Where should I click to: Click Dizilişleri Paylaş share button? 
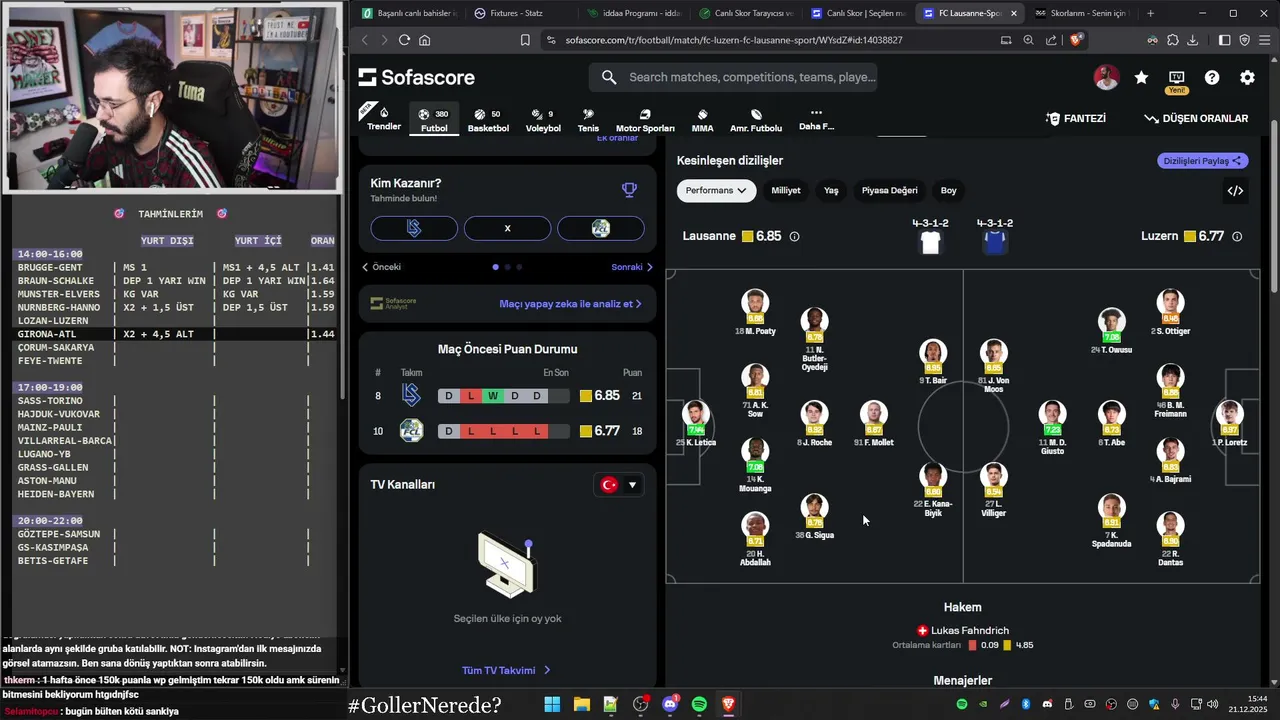(x=1203, y=161)
